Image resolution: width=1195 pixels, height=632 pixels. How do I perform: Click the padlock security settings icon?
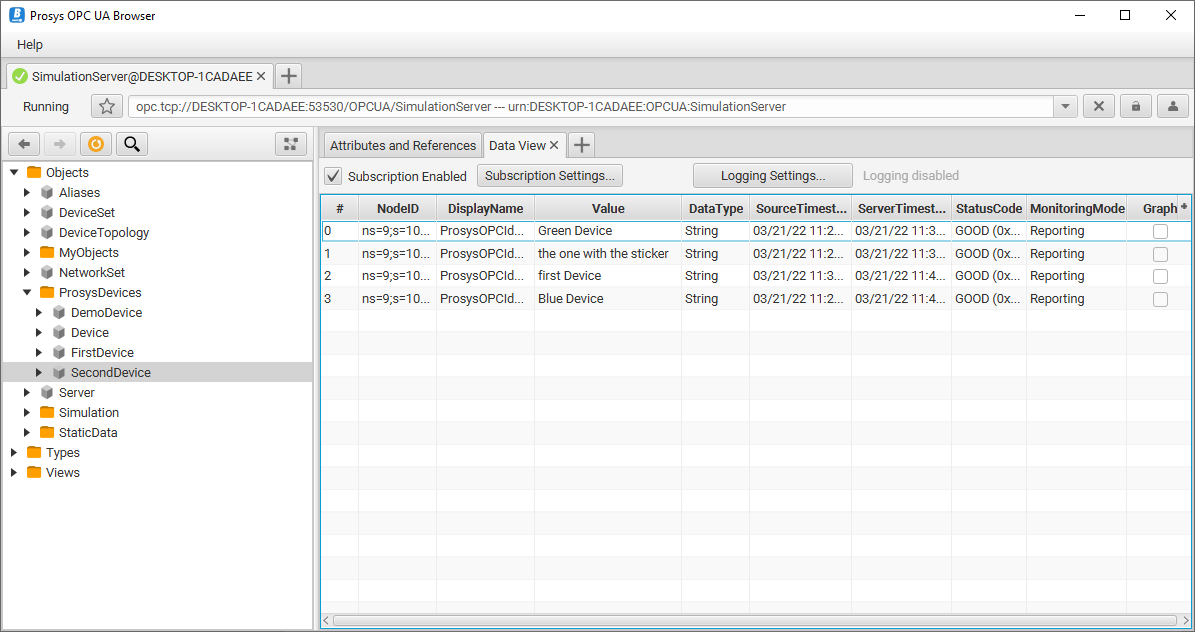click(1135, 107)
